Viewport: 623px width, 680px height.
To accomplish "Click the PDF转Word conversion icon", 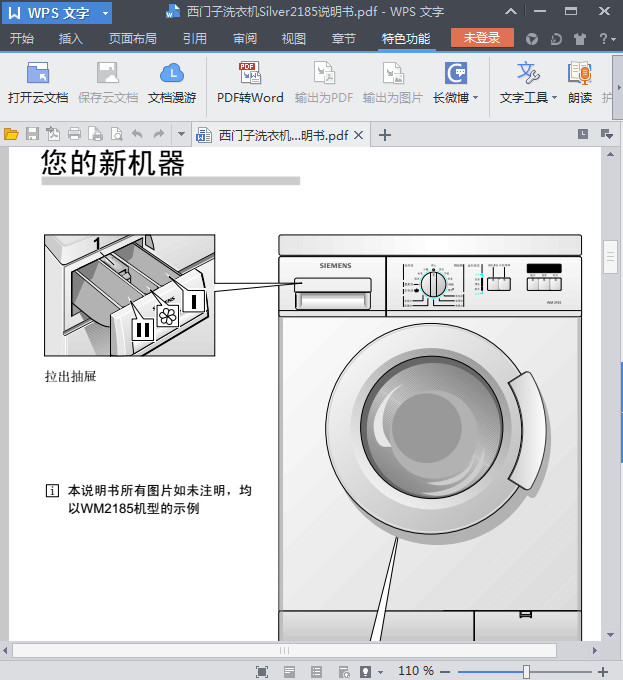I will tap(250, 82).
